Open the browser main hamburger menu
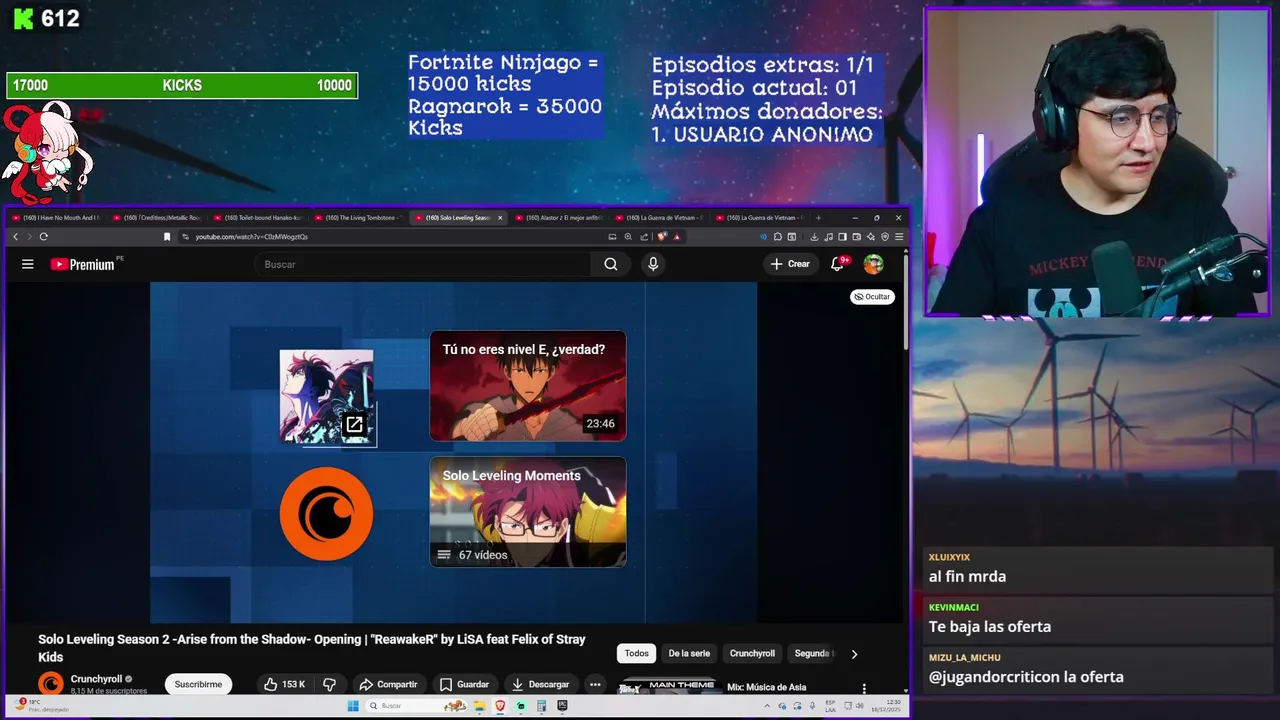The image size is (1280, 720). [899, 237]
